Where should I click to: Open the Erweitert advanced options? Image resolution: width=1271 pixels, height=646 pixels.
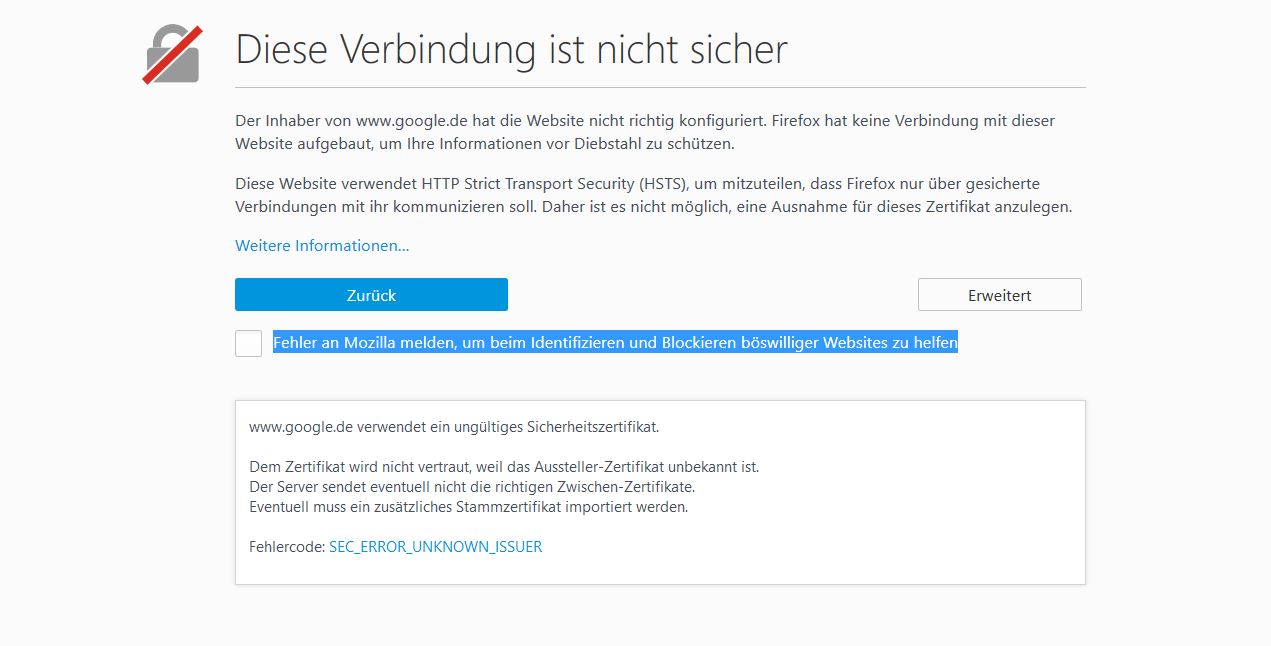pos(999,295)
